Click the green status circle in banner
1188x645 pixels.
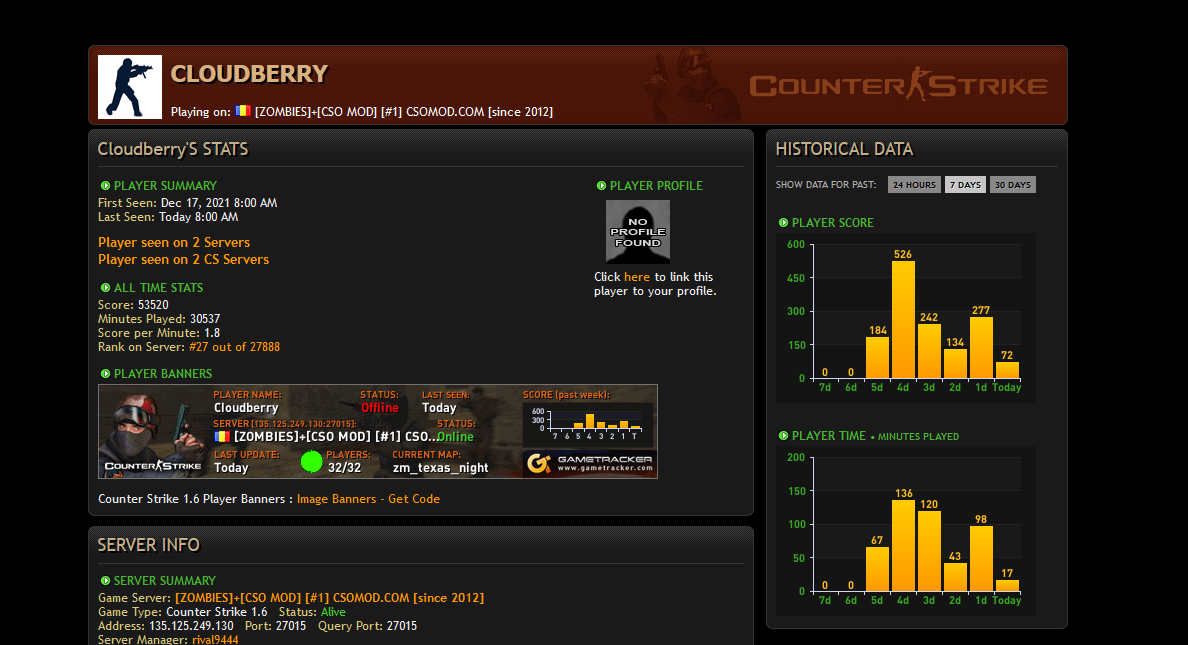pyautogui.click(x=312, y=461)
